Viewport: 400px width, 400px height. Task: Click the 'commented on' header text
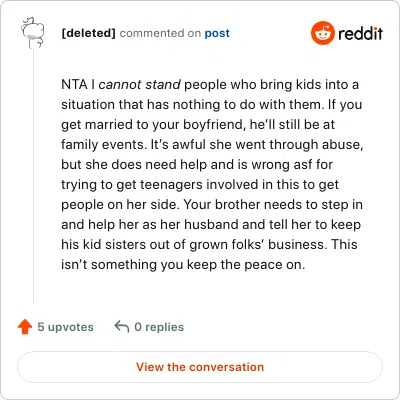[160, 33]
